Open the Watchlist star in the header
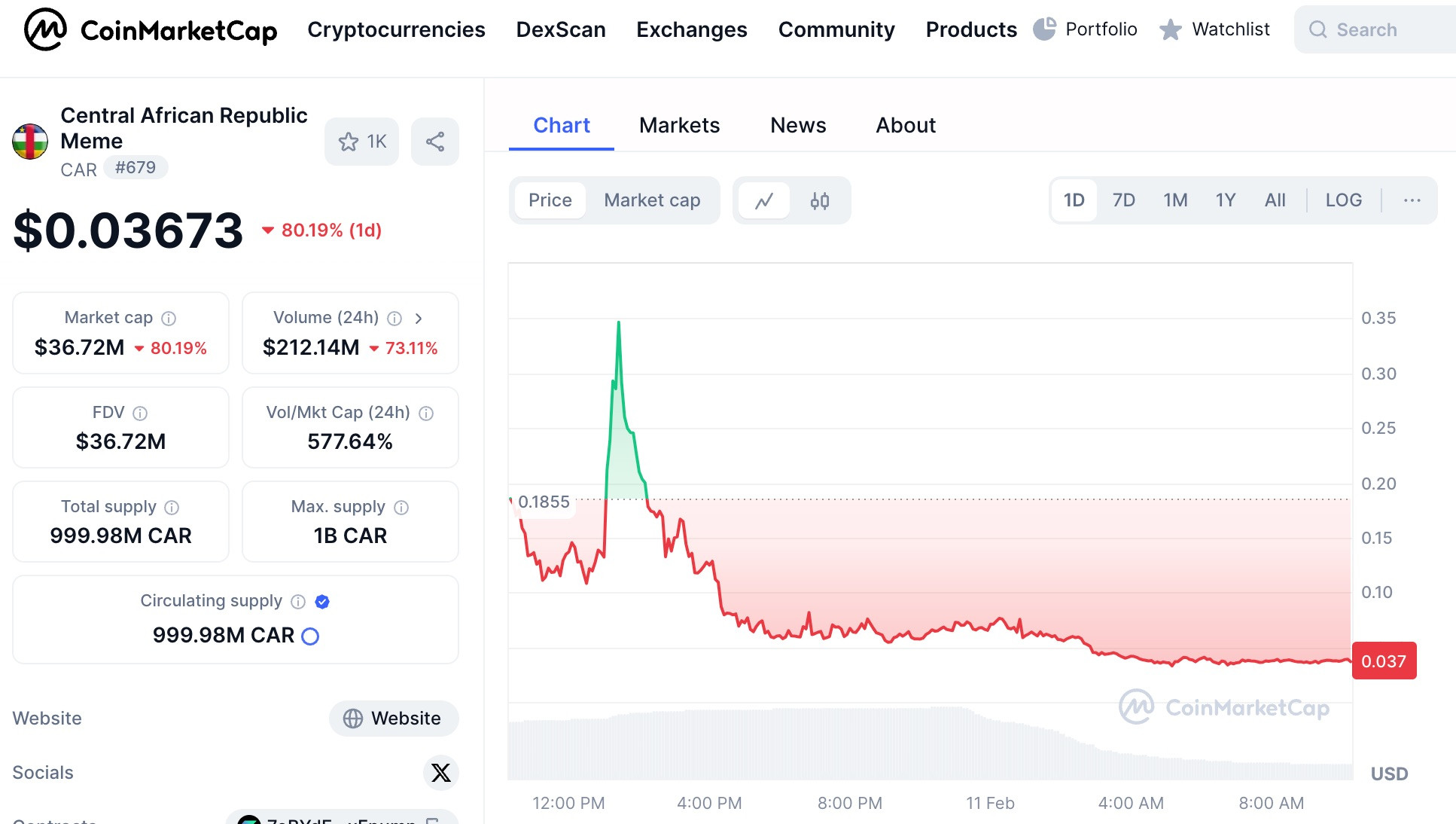The width and height of the screenshot is (1456, 824). click(x=1214, y=29)
